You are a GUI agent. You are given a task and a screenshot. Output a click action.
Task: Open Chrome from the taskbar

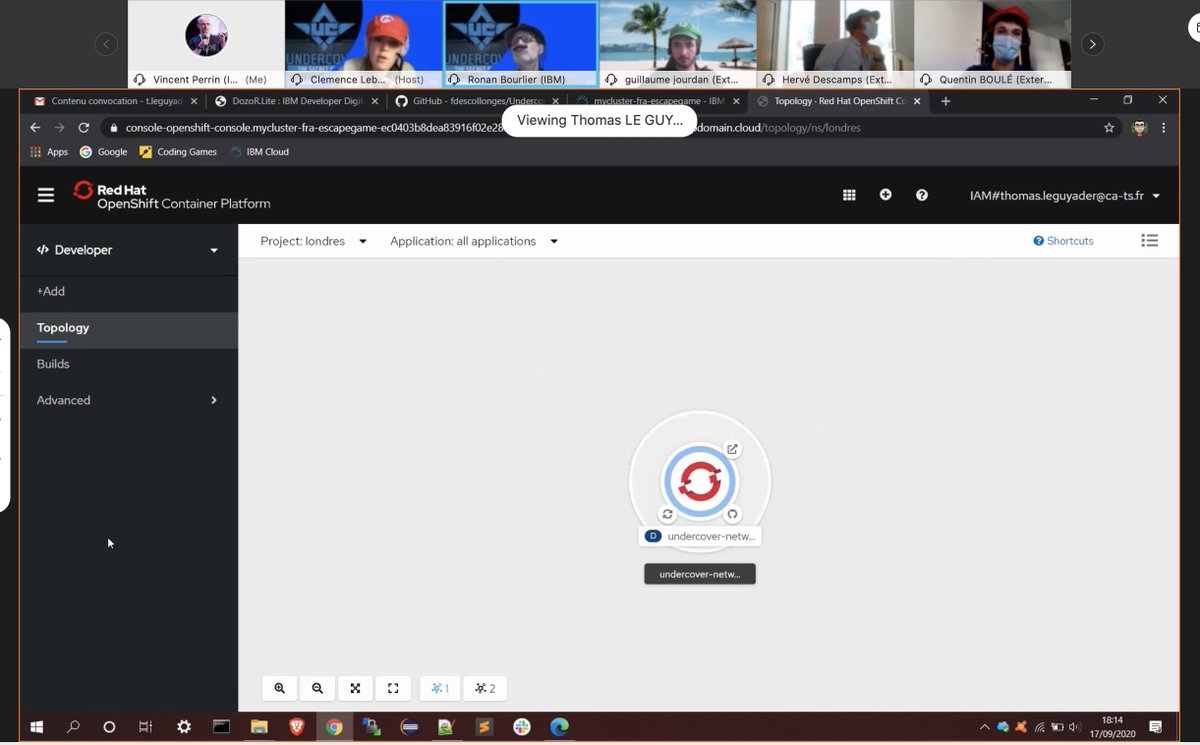click(334, 727)
